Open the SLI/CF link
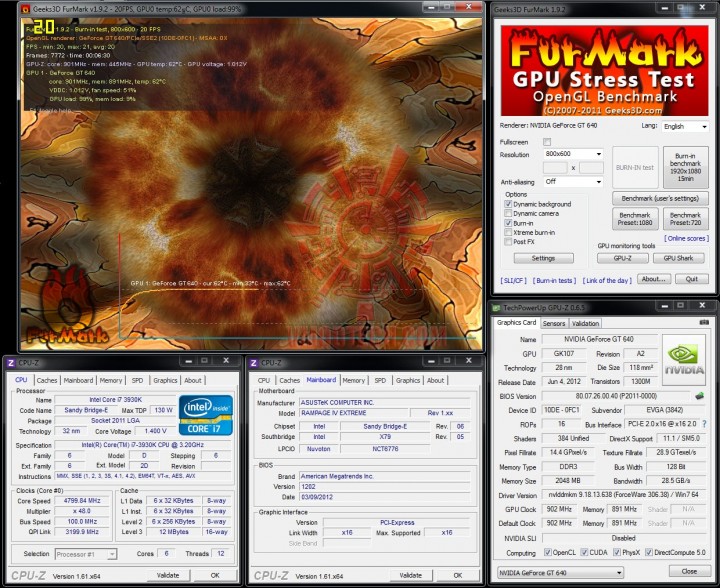720x588 pixels. tap(513, 280)
